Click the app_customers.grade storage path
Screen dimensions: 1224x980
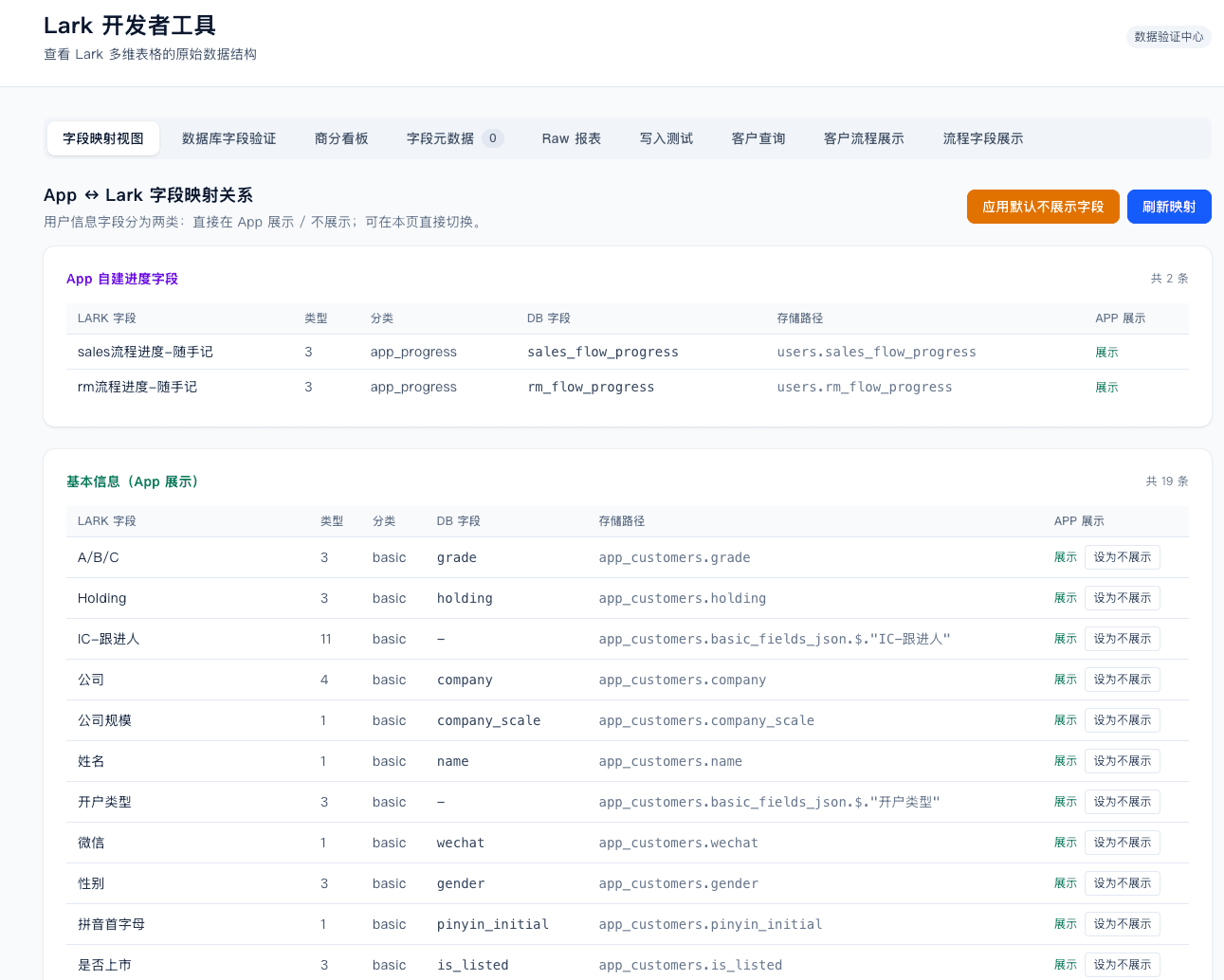[674, 557]
